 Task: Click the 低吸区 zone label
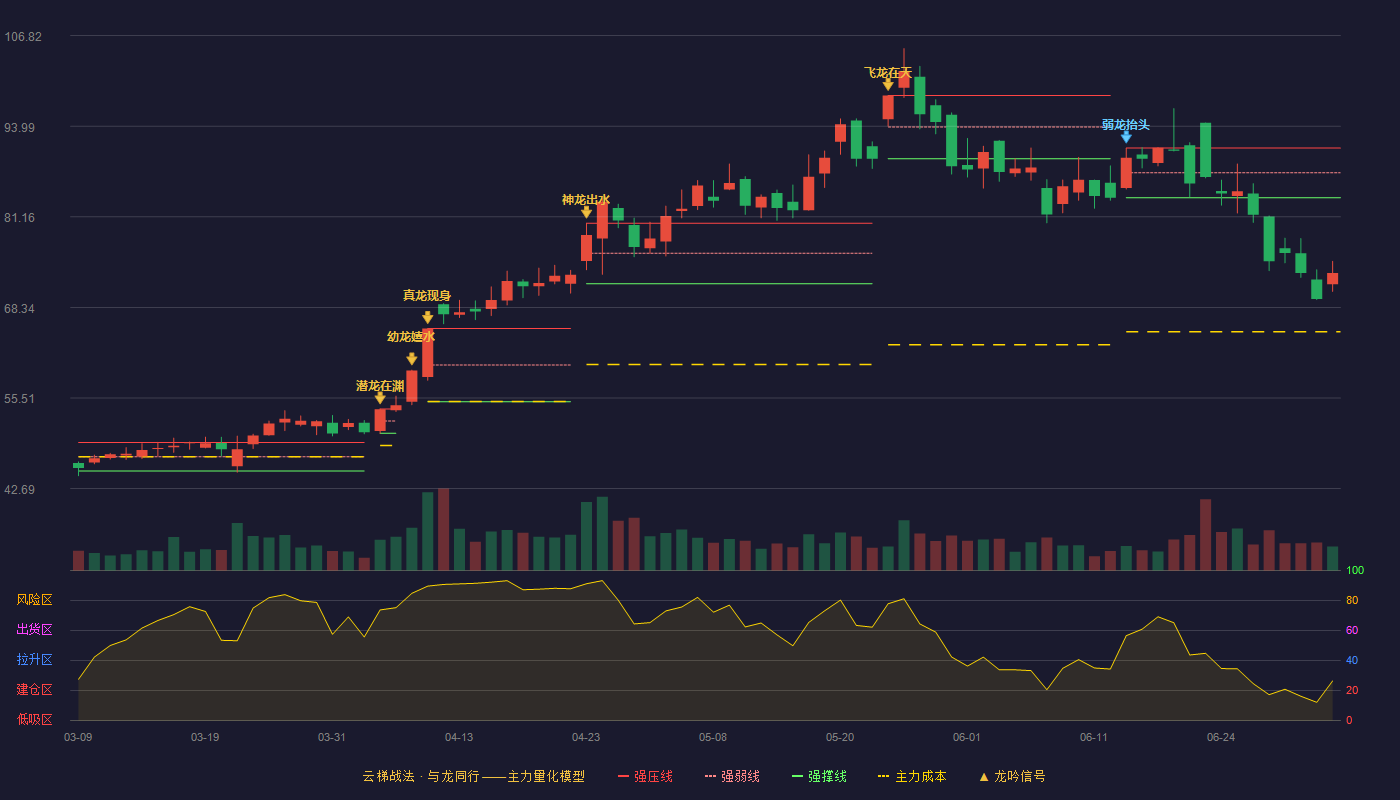[34, 720]
